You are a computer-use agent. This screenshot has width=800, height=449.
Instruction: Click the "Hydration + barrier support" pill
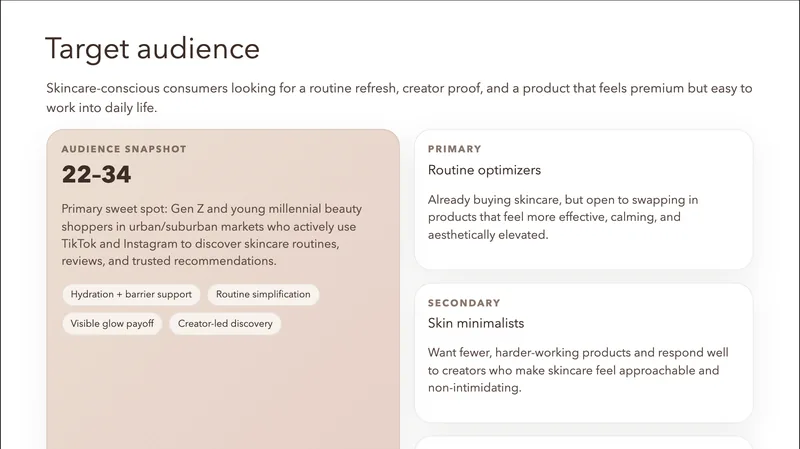tap(133, 295)
